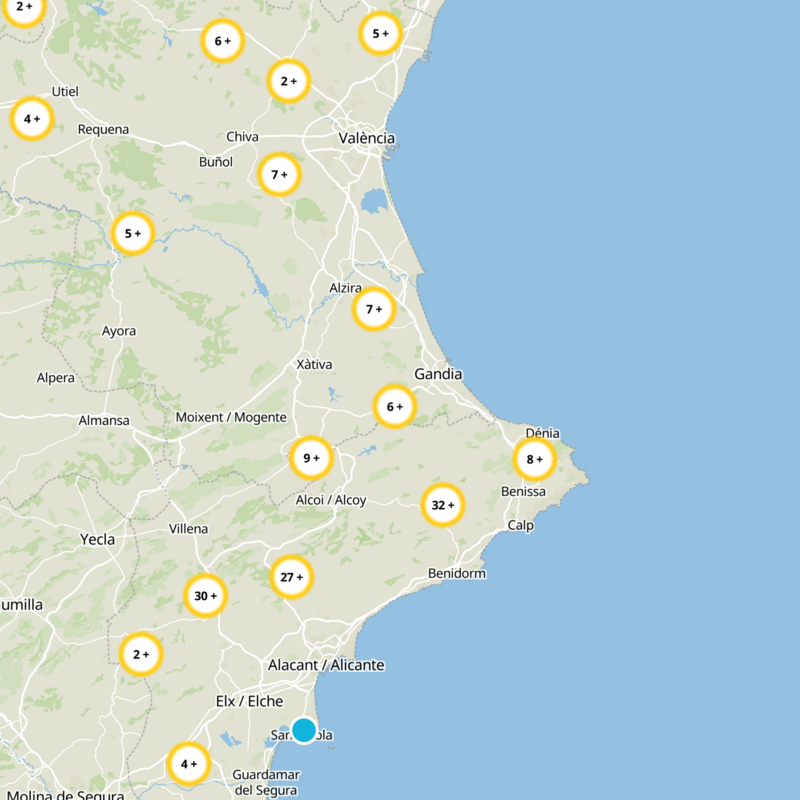Screen dimensions: 800x800
Task: Click the Alacant / Alicante city label
Action: (x=326, y=665)
